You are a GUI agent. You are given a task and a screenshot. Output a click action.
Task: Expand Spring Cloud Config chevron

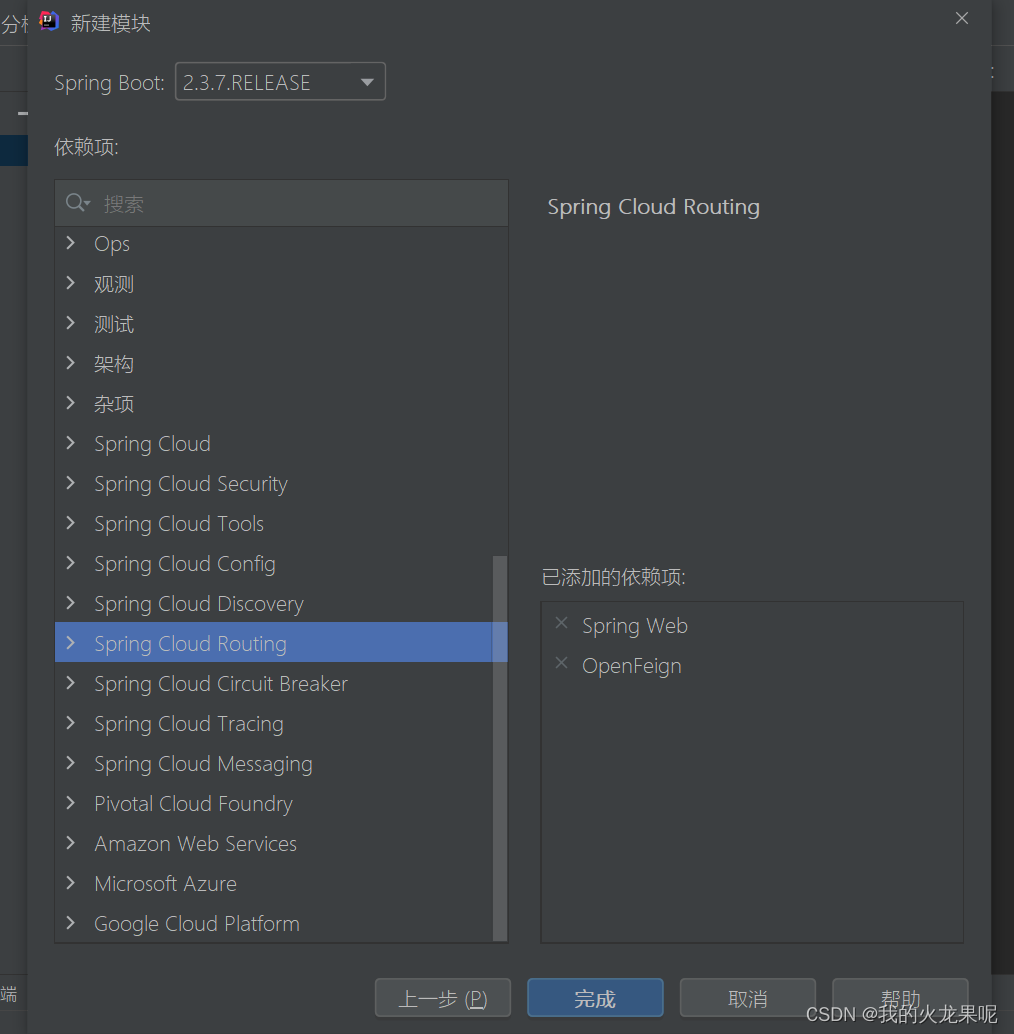71,563
